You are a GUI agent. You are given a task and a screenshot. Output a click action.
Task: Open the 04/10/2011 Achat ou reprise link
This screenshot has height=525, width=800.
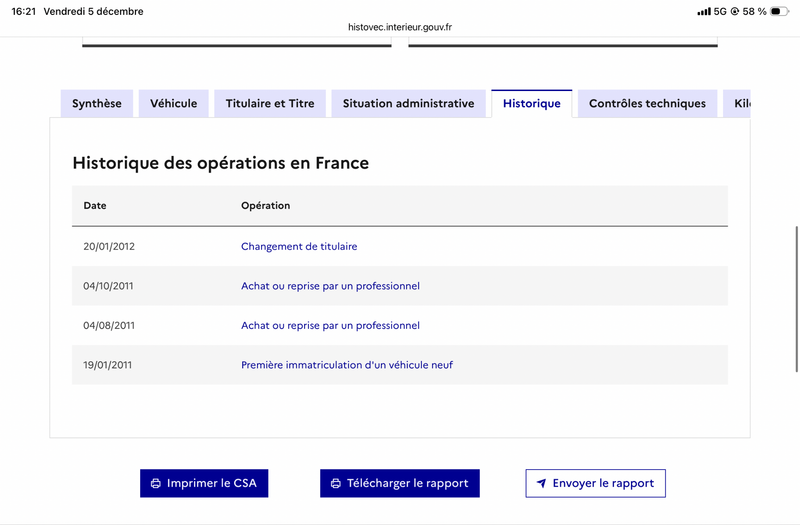[x=330, y=286]
